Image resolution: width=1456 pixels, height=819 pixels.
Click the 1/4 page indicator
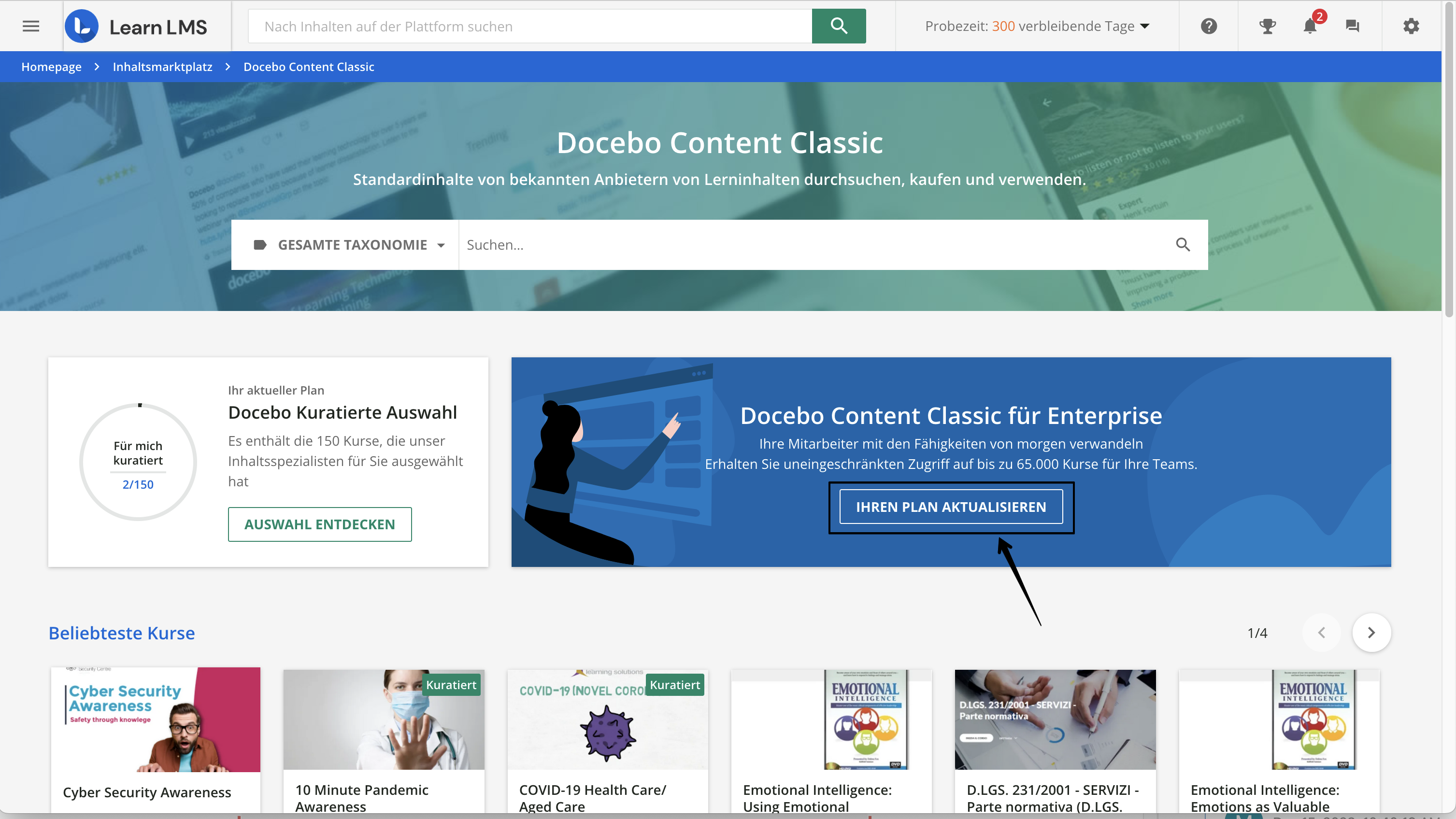(1257, 633)
